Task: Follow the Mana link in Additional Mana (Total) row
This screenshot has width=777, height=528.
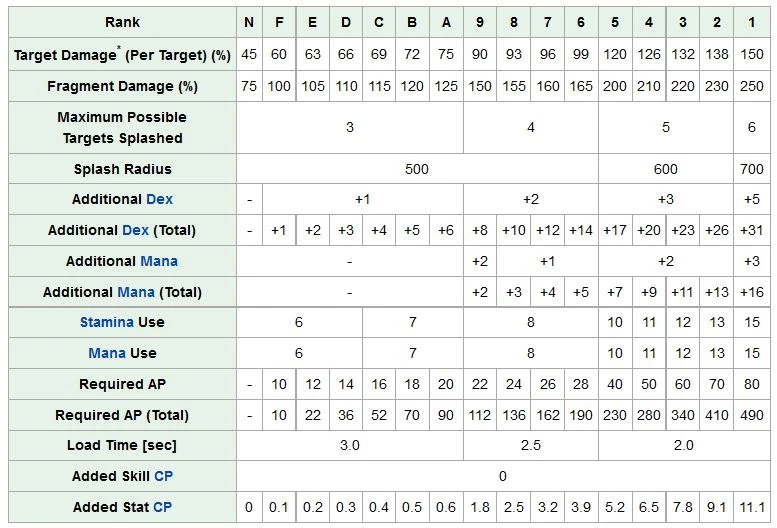Action: pos(136,292)
